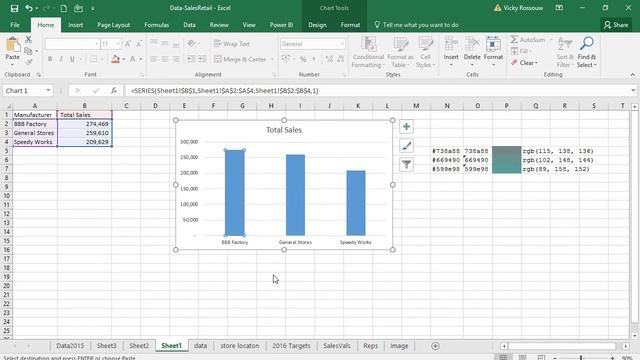640x360 pixels.
Task: Open Sort & Filter menu
Action: click(x=565, y=52)
